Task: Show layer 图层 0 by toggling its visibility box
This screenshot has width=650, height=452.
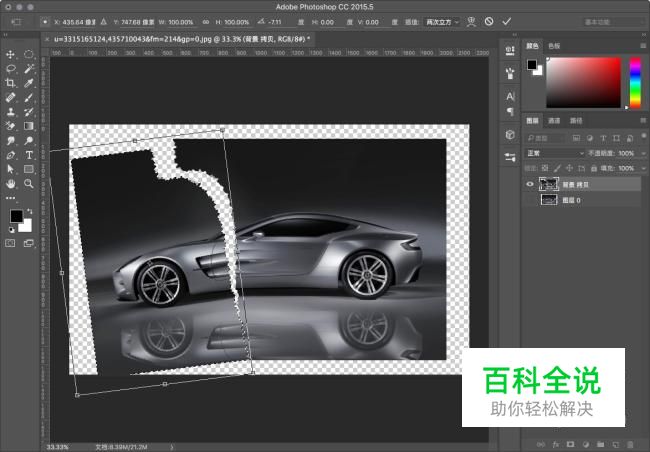Action: 530,200
